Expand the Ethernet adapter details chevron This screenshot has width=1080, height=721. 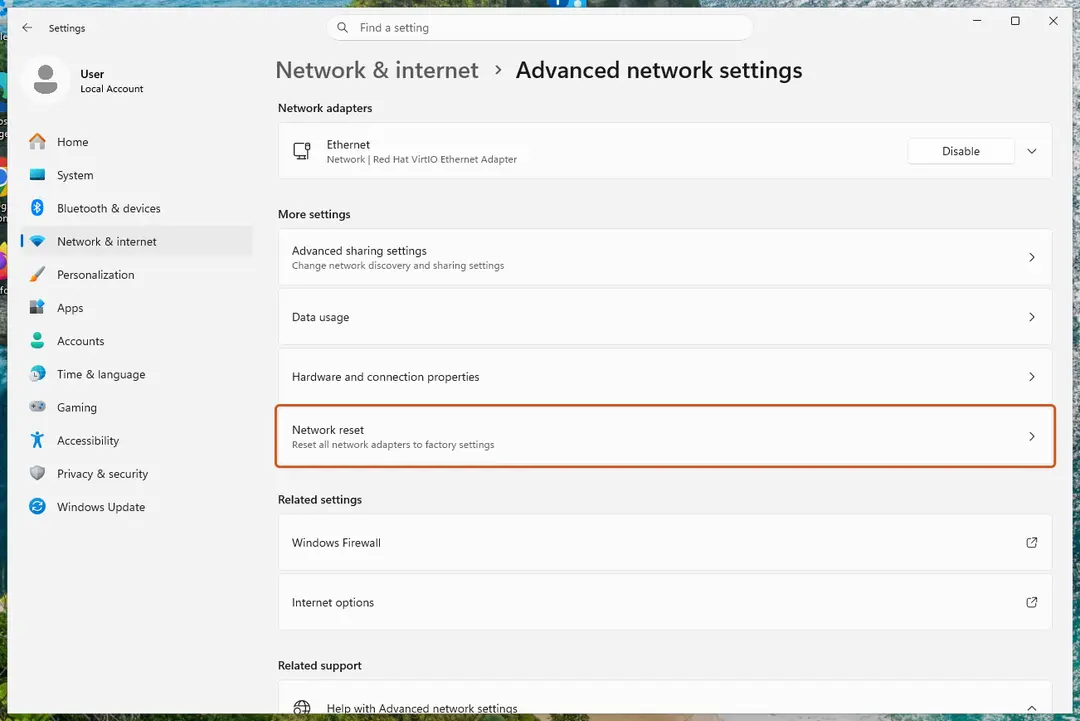click(x=1031, y=151)
